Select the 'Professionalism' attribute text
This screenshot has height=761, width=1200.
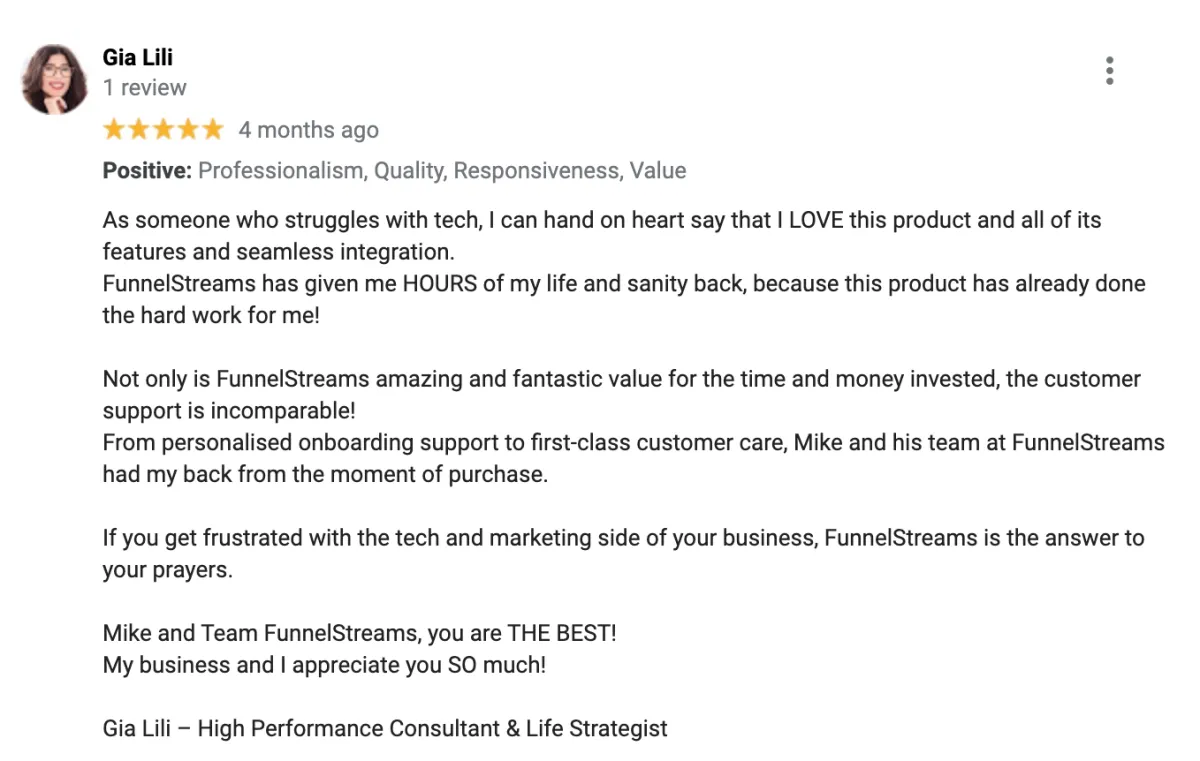283,171
